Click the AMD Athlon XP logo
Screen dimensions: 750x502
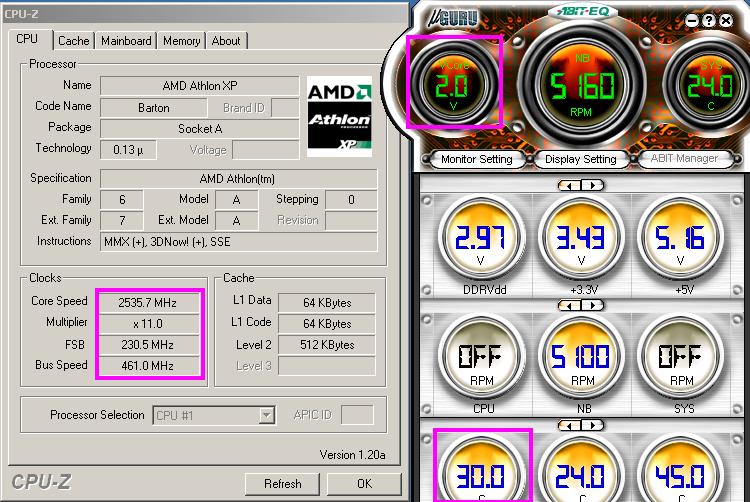pyautogui.click(x=340, y=117)
